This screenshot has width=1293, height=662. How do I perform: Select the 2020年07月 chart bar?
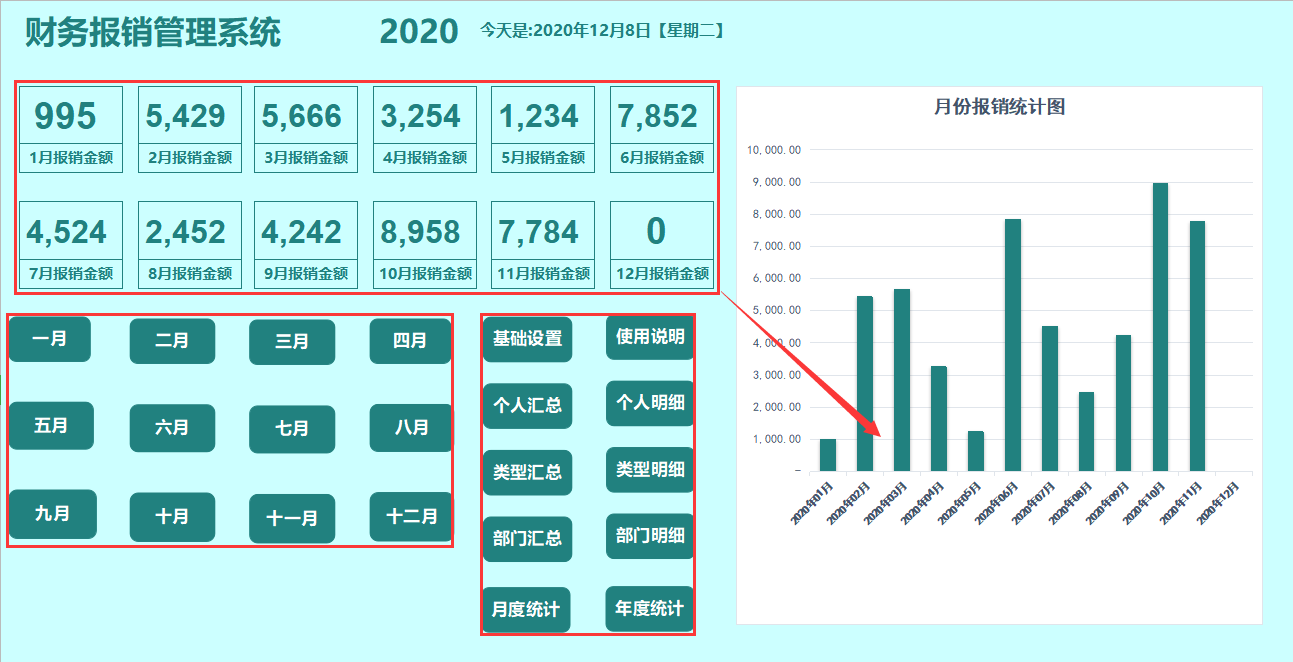pyautogui.click(x=1050, y=399)
